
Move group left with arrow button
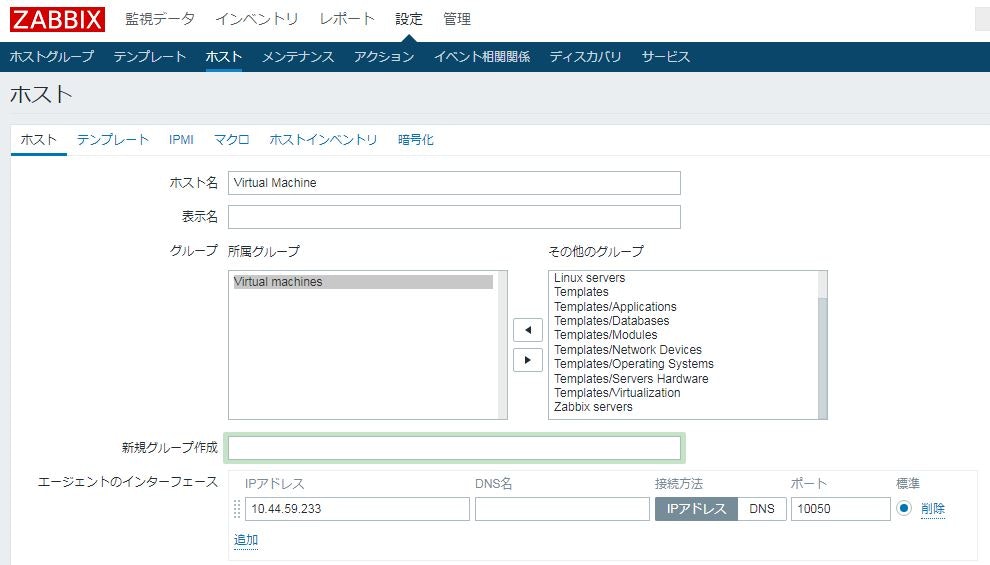528,330
